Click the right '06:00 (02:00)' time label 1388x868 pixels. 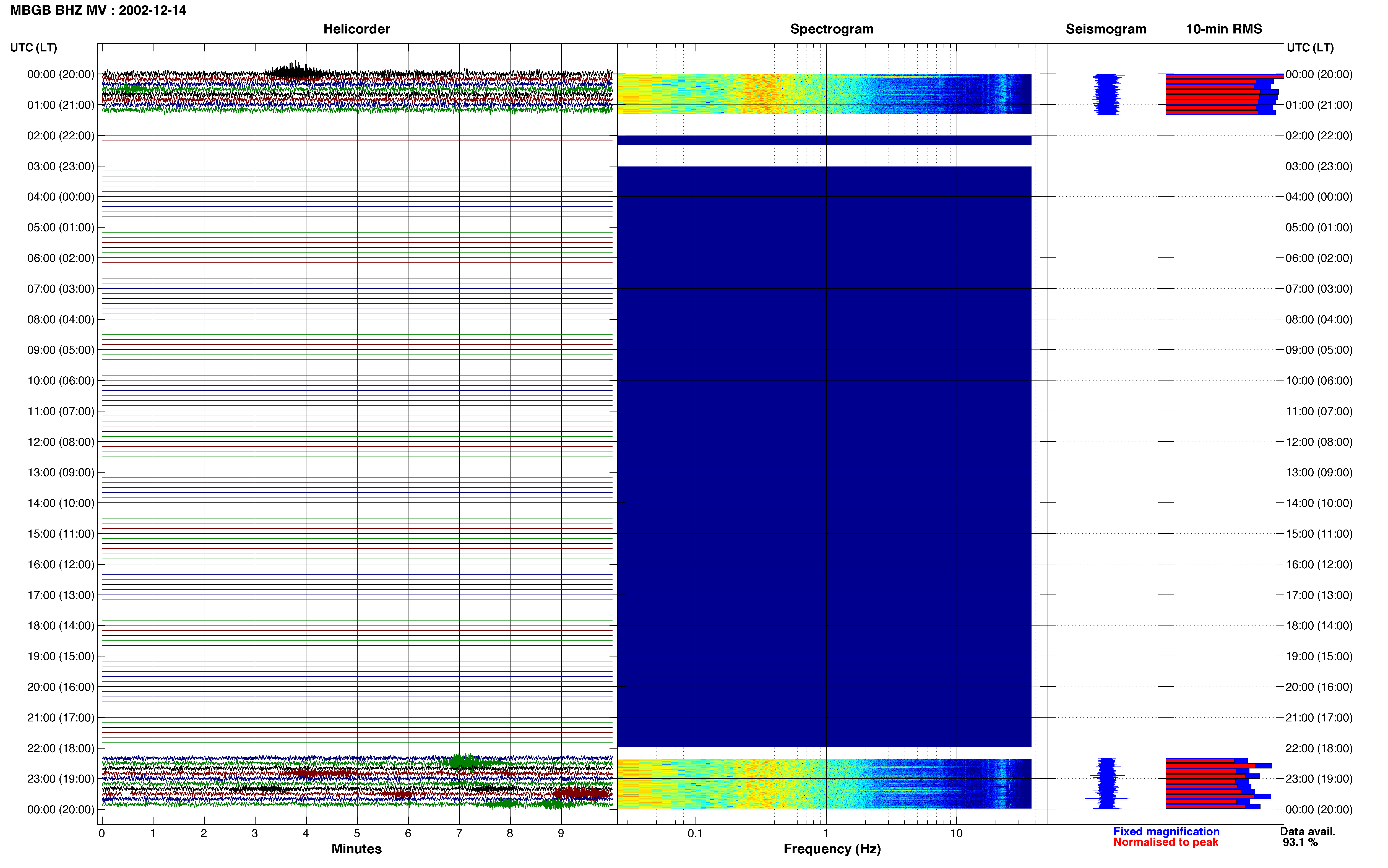(1319, 258)
